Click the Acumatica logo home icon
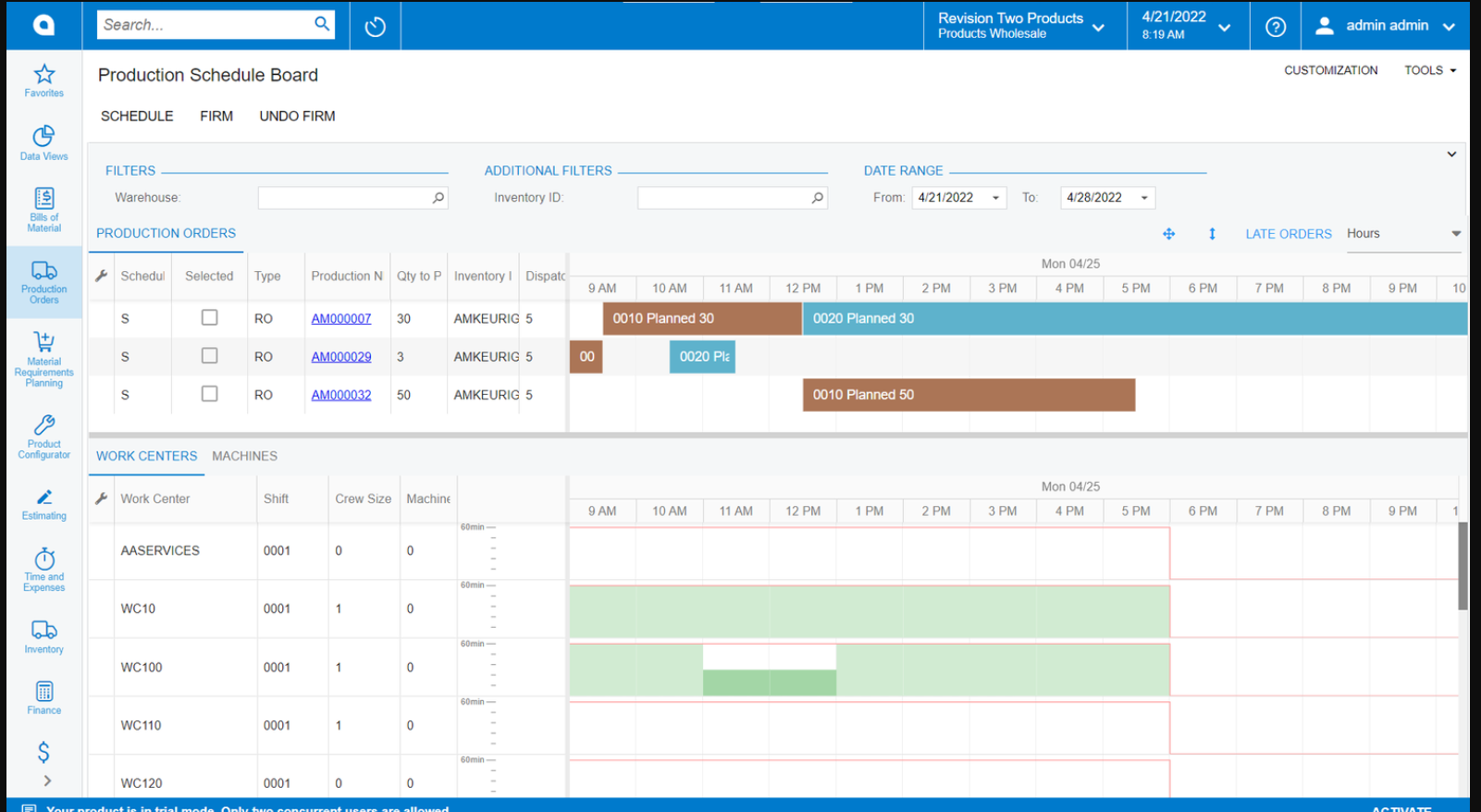Image resolution: width=1481 pixels, height=812 pixels. [43, 25]
